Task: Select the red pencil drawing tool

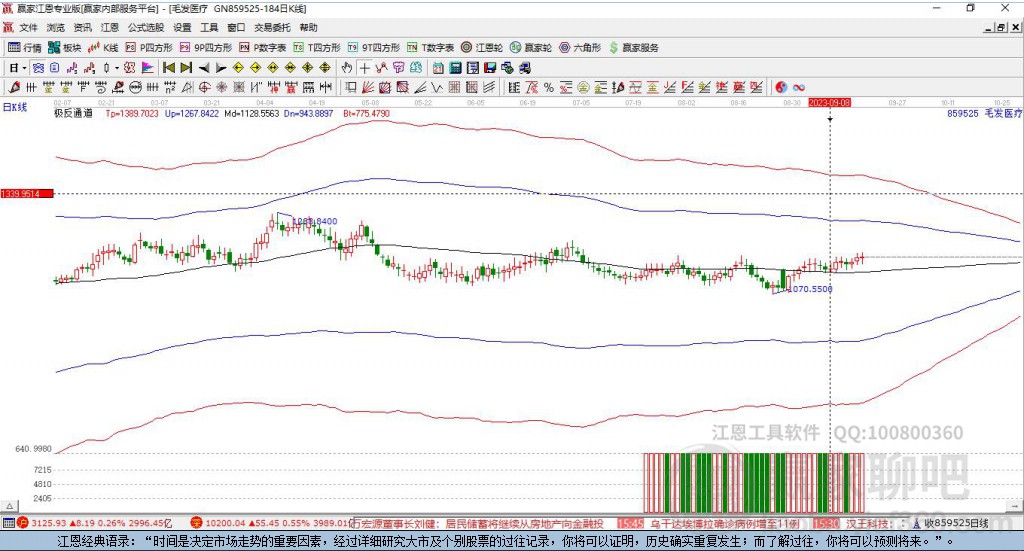Action: pyautogui.click(x=14, y=87)
